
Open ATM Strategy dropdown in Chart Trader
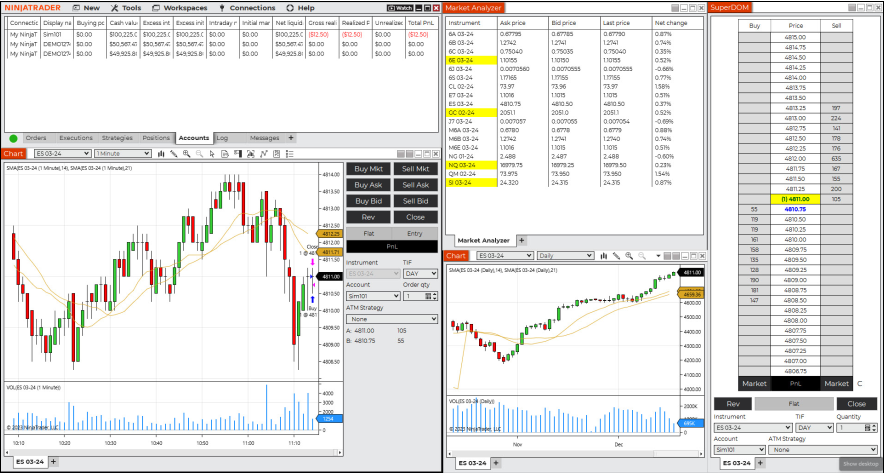392,319
